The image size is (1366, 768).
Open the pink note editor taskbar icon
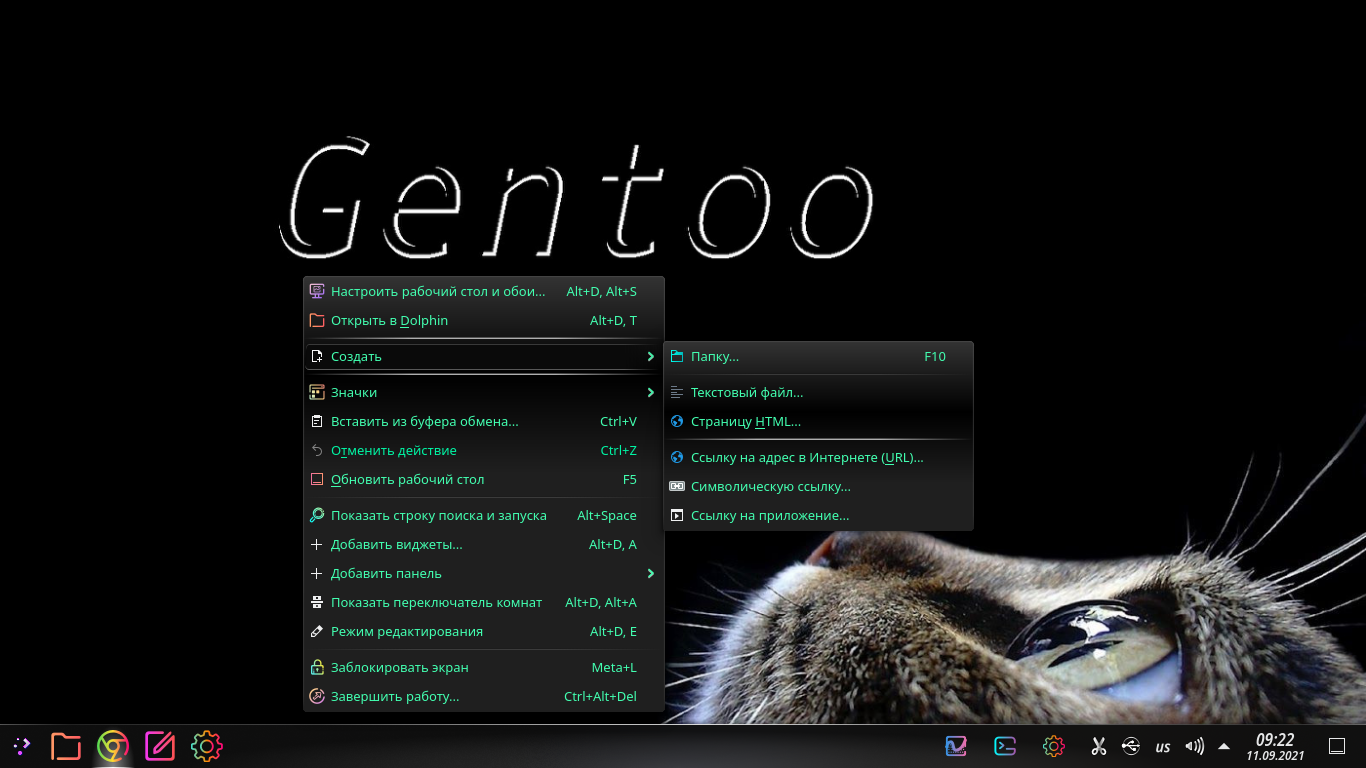click(160, 746)
